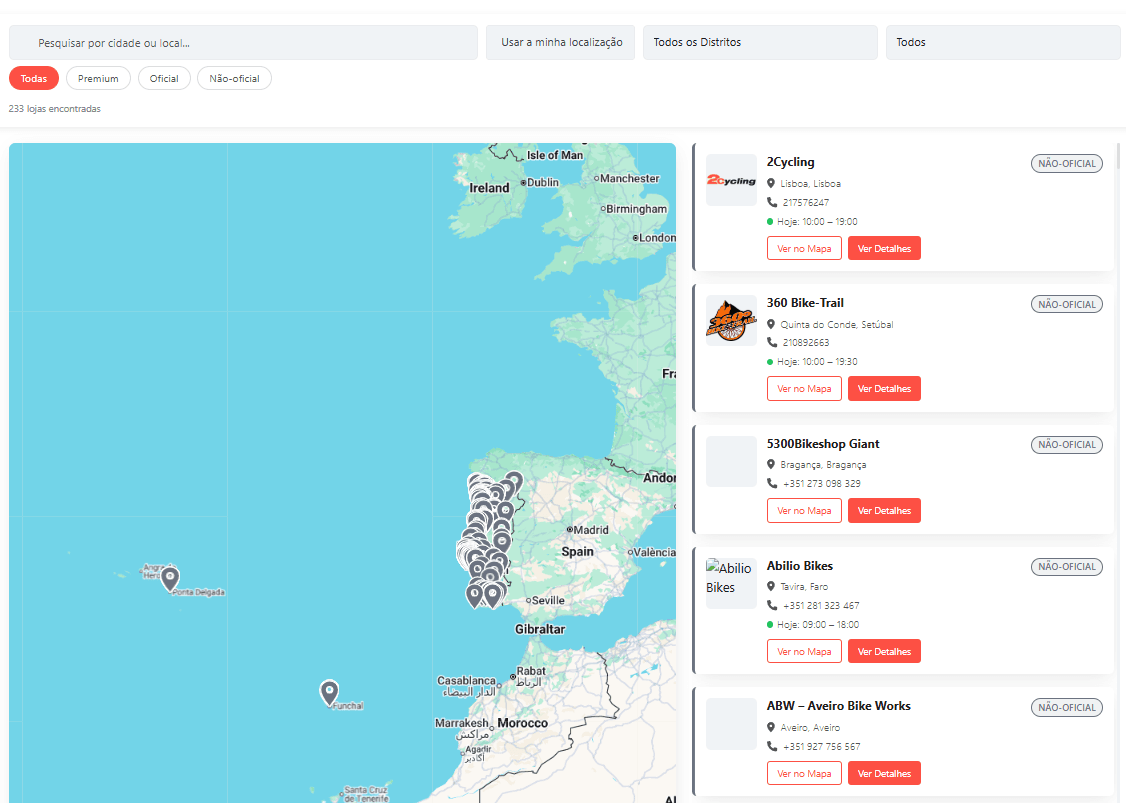Click 'Hoje: 10:00 – 19:30' hours text
Image resolution: width=1126 pixels, height=803 pixels.
(x=817, y=362)
